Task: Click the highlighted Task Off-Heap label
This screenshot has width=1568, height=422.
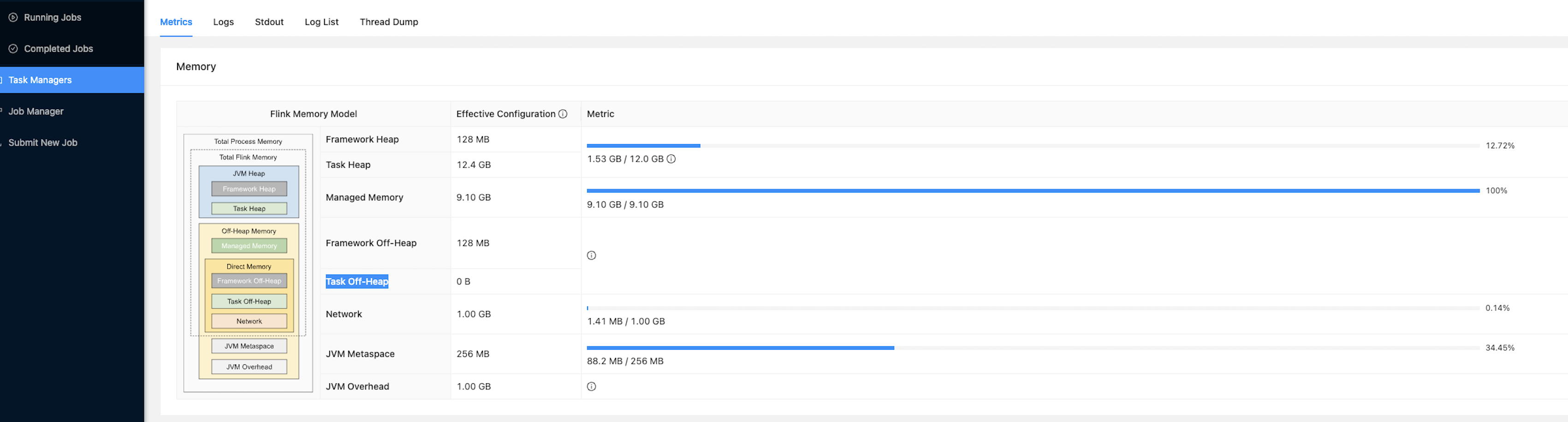Action: point(356,281)
